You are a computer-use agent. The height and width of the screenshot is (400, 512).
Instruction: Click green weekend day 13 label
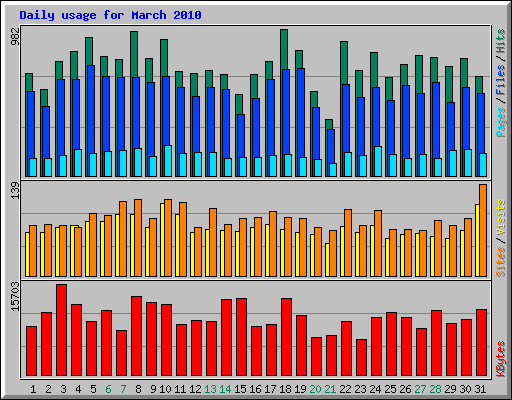(210, 389)
